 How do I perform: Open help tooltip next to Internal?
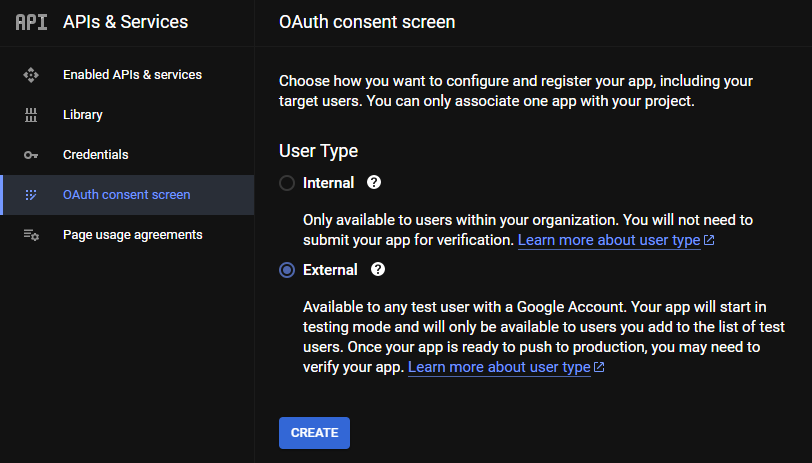[374, 182]
